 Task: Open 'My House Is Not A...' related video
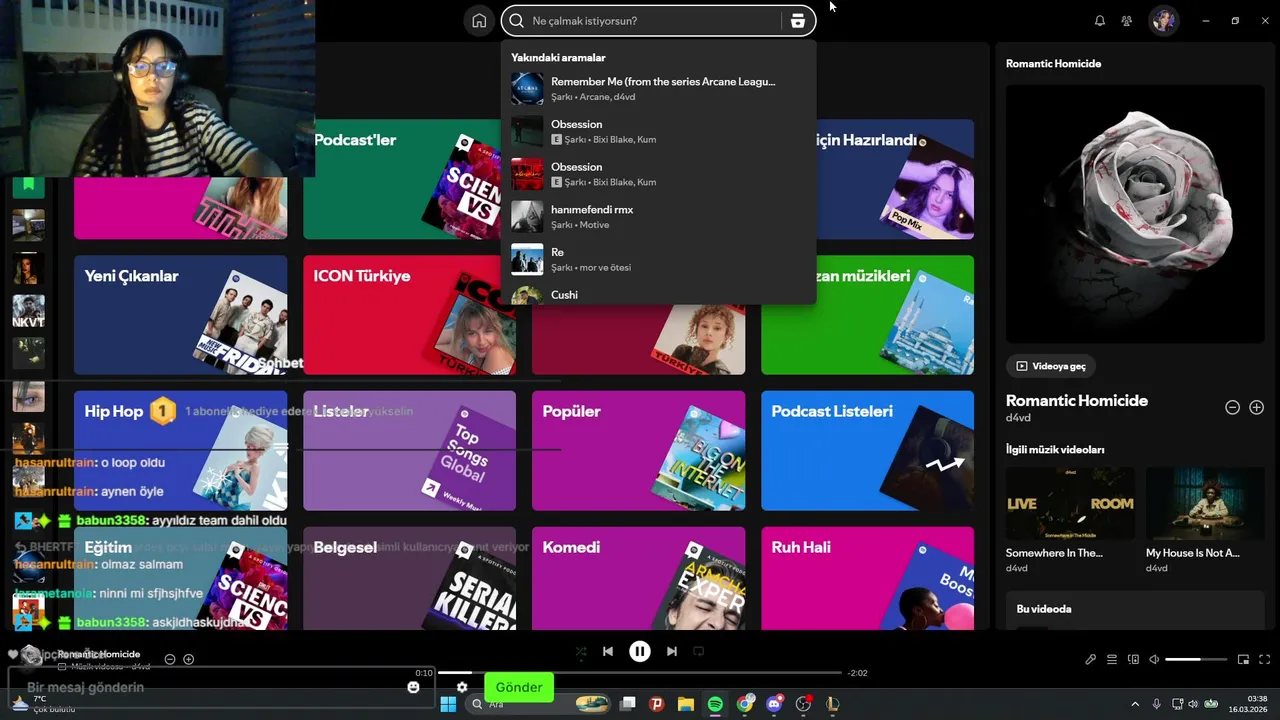coord(1205,519)
